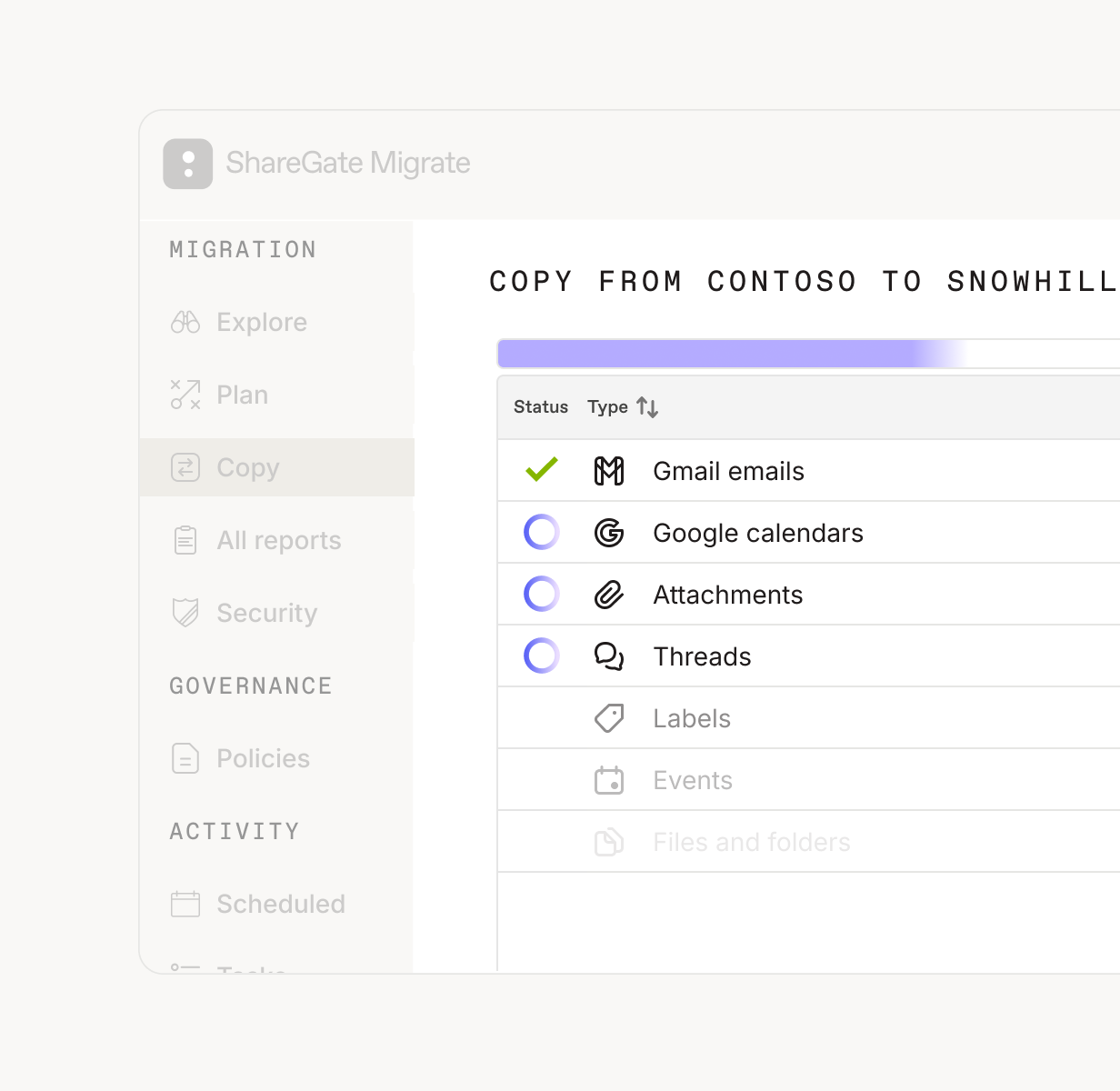Click the MIGRATION section heading
This screenshot has height=1091, width=1120.
click(x=243, y=249)
